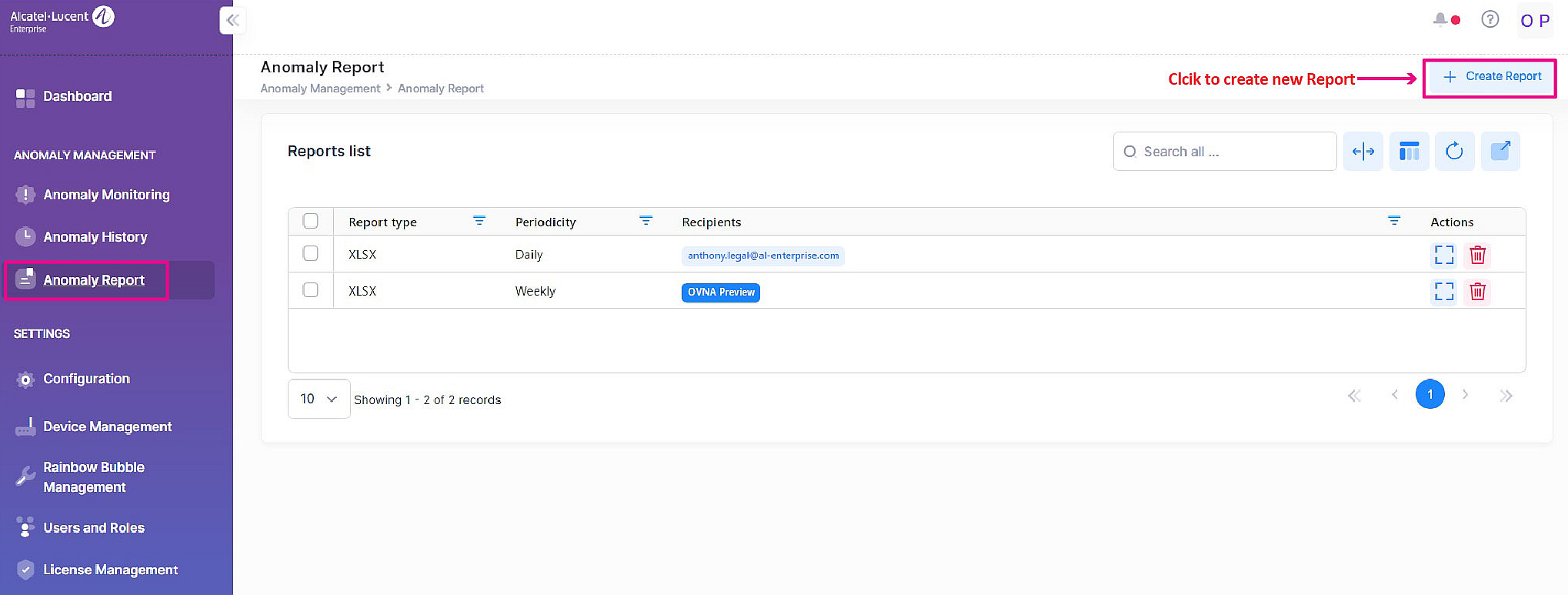Export the reports list
This screenshot has width=1568, height=595.
pyautogui.click(x=1500, y=152)
